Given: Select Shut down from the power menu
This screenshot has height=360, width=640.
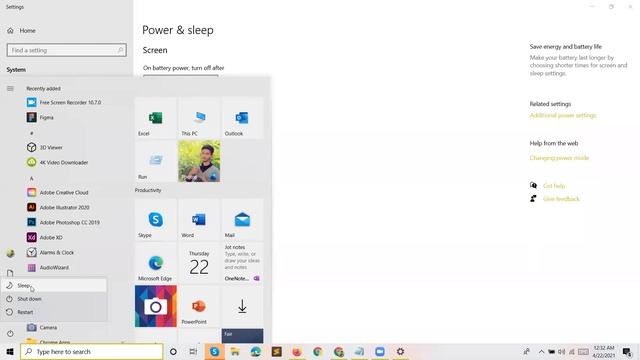Looking at the screenshot, I should (54, 299).
